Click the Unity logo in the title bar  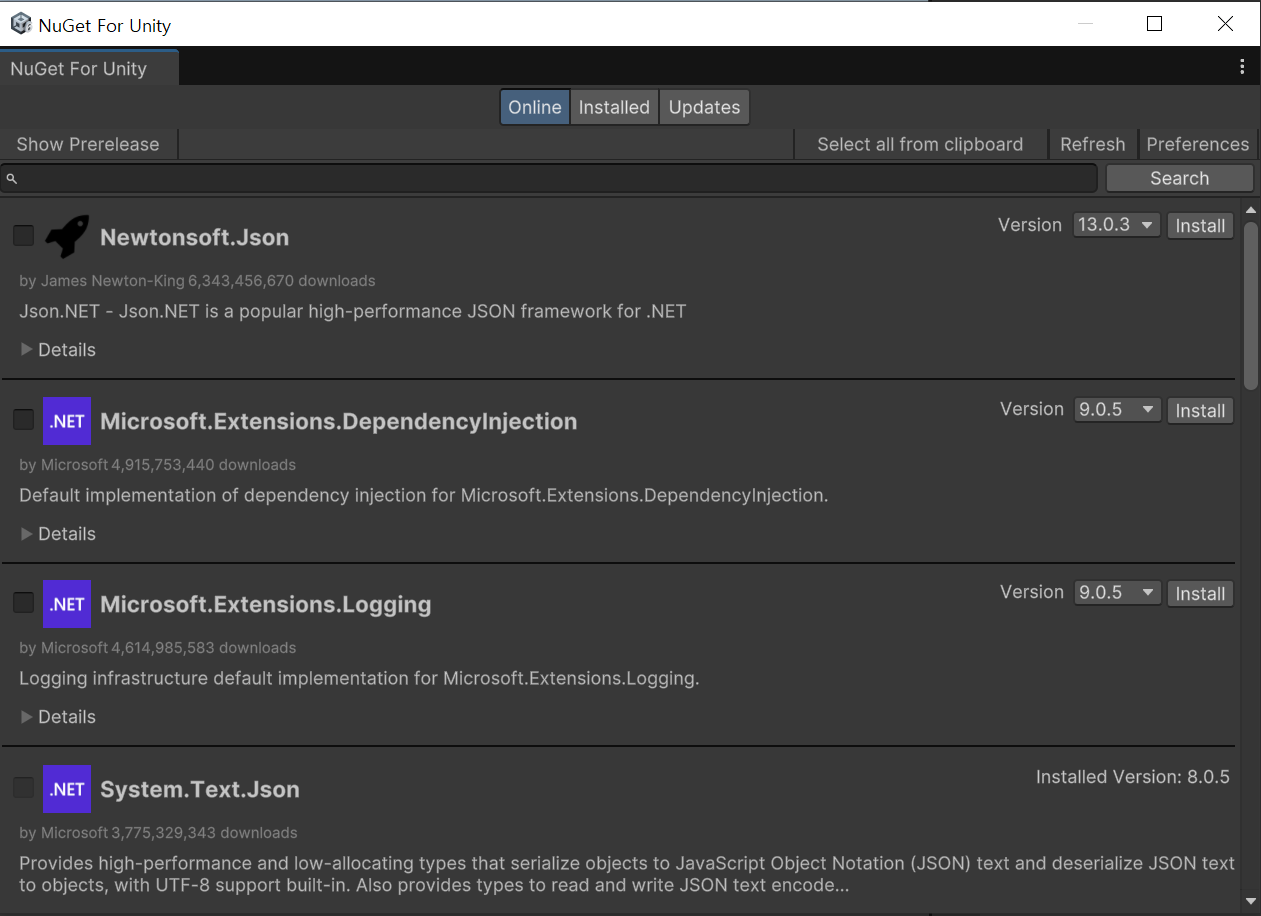pos(21,24)
